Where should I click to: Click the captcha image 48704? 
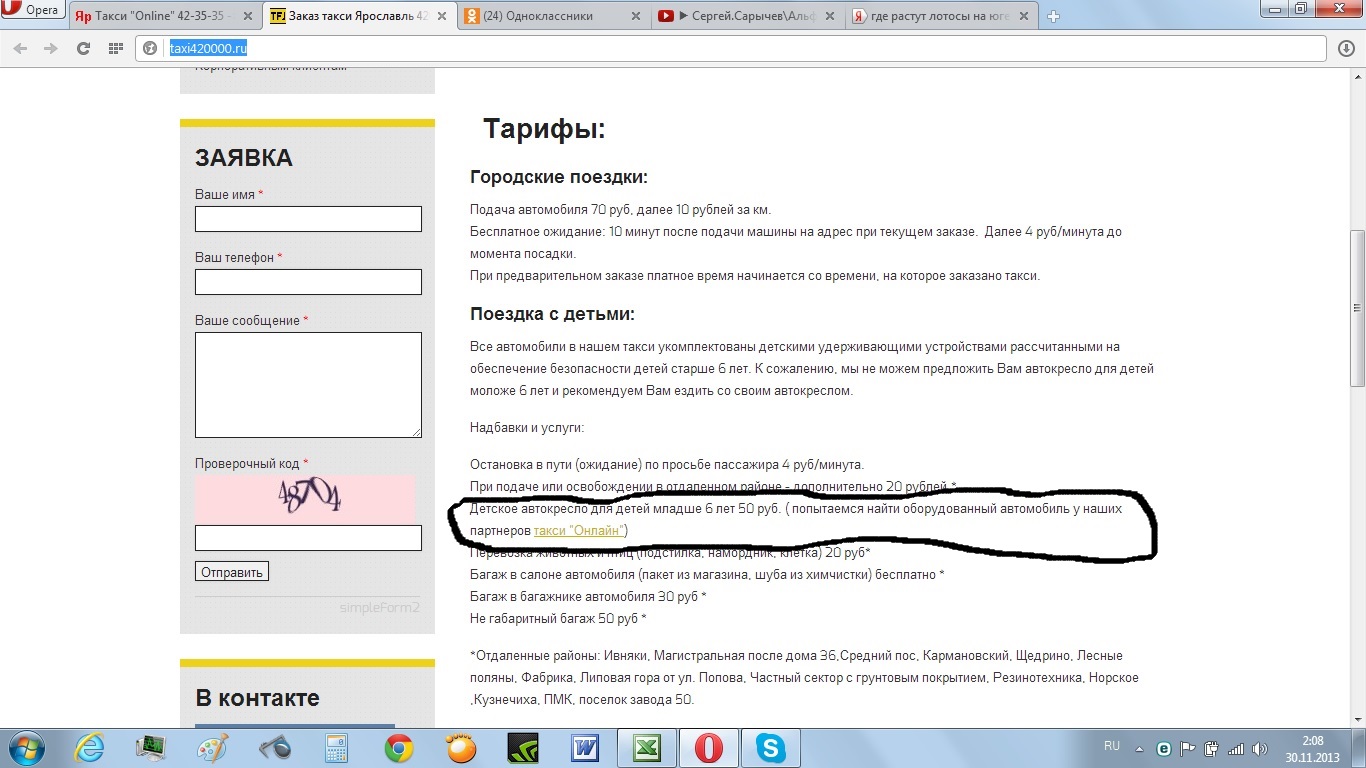pyautogui.click(x=305, y=498)
